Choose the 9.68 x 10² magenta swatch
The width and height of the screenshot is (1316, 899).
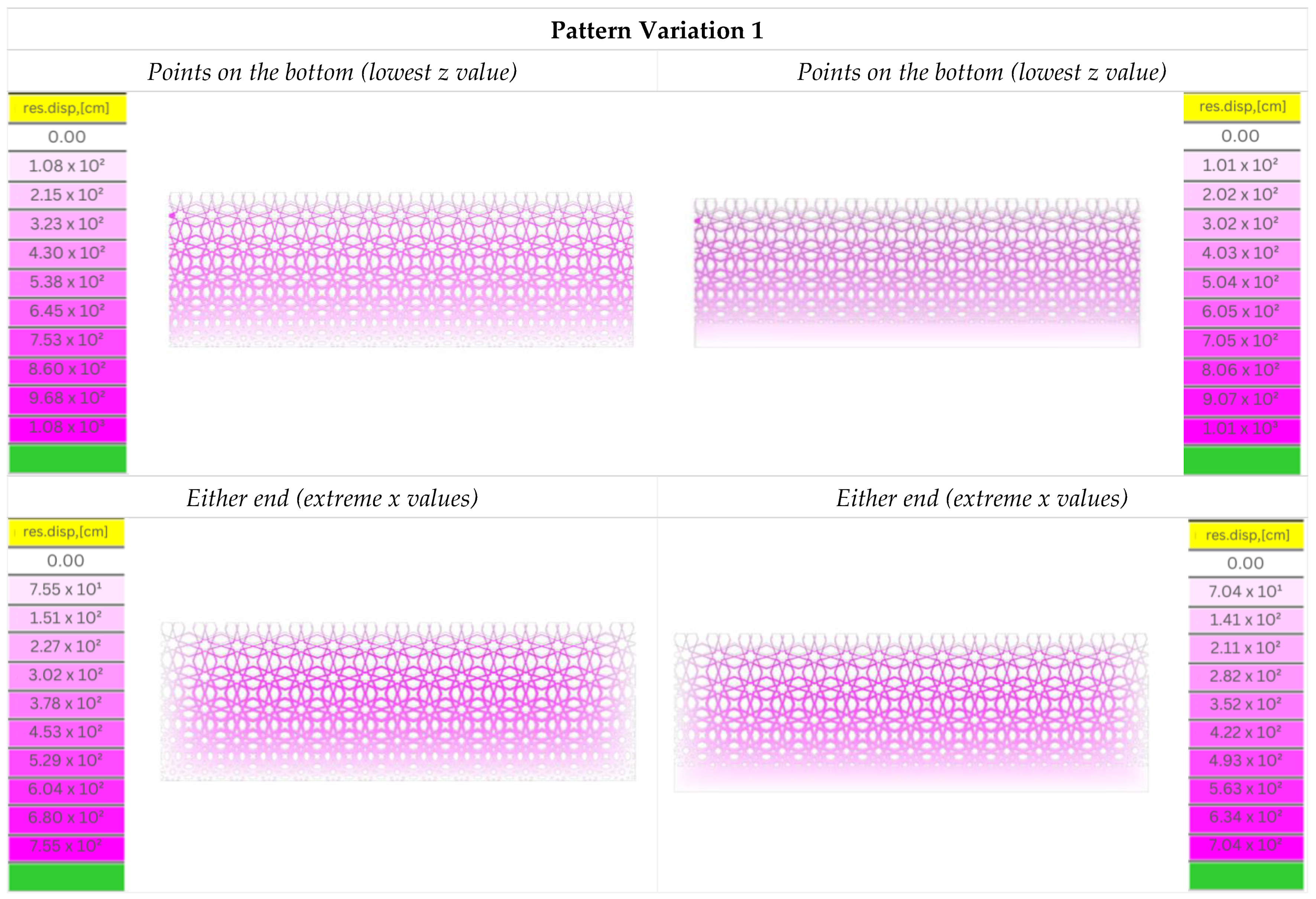[67, 398]
